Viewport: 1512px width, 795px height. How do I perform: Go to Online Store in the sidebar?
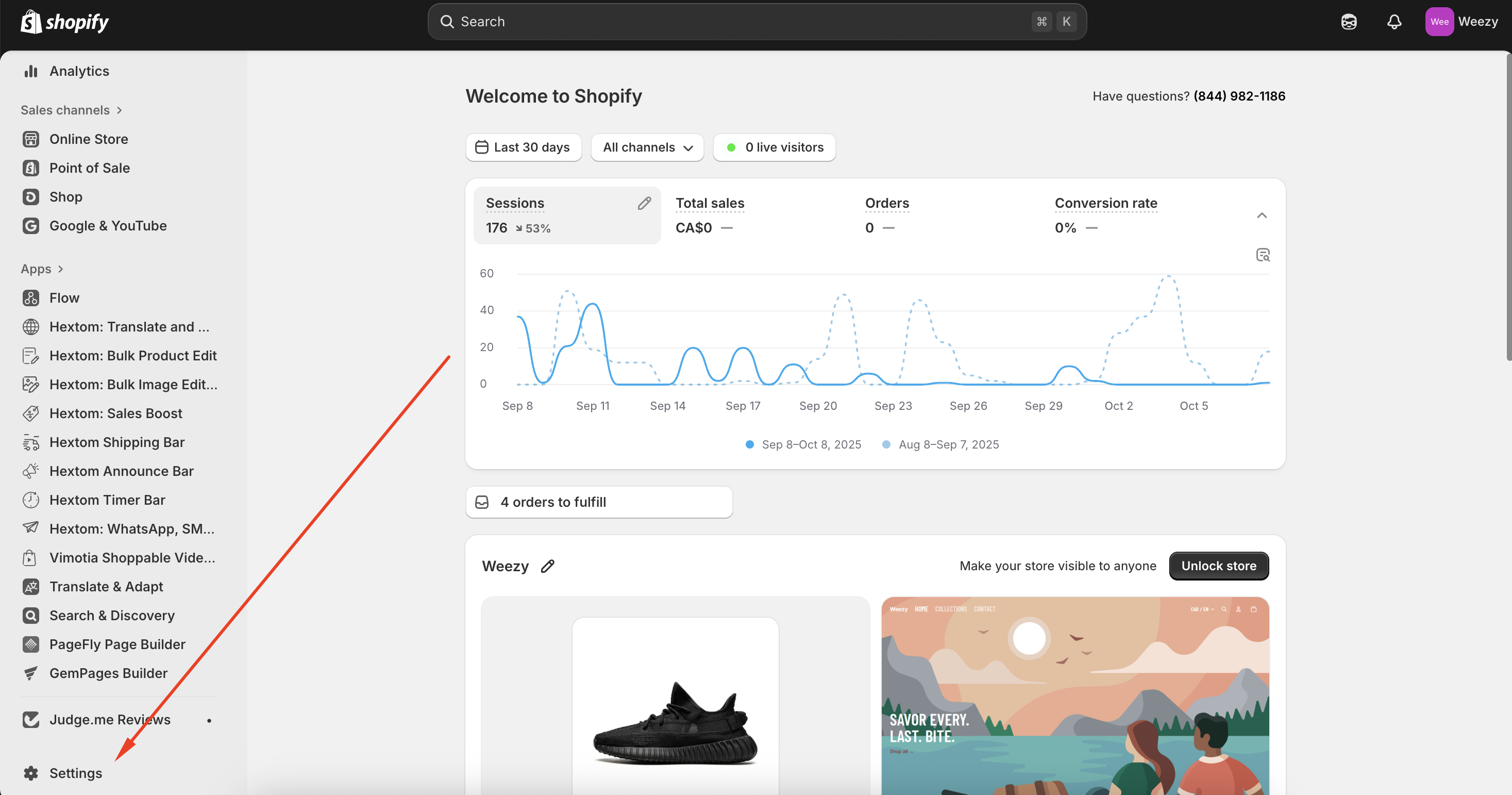89,139
